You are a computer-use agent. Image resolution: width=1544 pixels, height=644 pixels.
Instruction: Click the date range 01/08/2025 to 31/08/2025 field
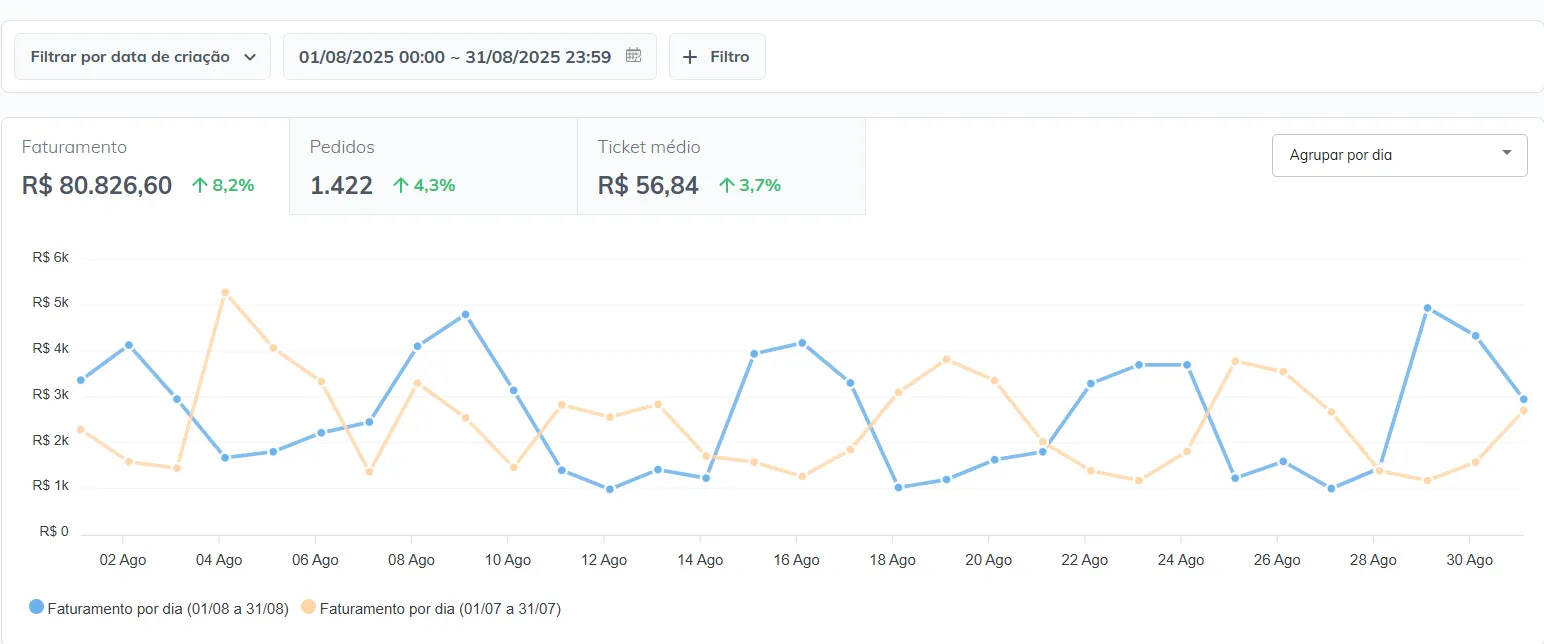coord(455,57)
